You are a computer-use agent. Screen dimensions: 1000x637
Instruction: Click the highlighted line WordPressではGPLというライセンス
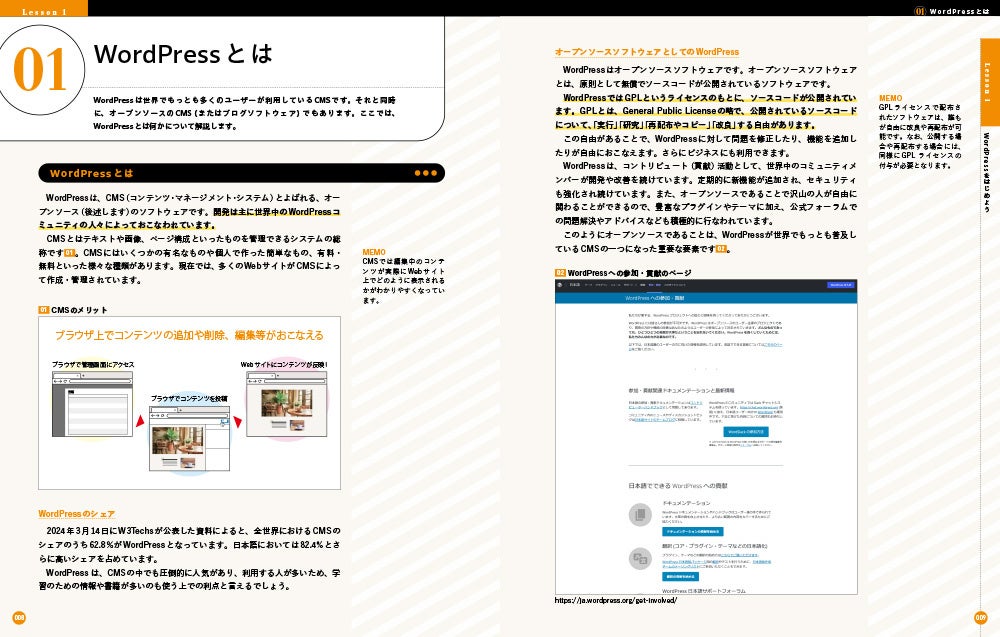709,98
